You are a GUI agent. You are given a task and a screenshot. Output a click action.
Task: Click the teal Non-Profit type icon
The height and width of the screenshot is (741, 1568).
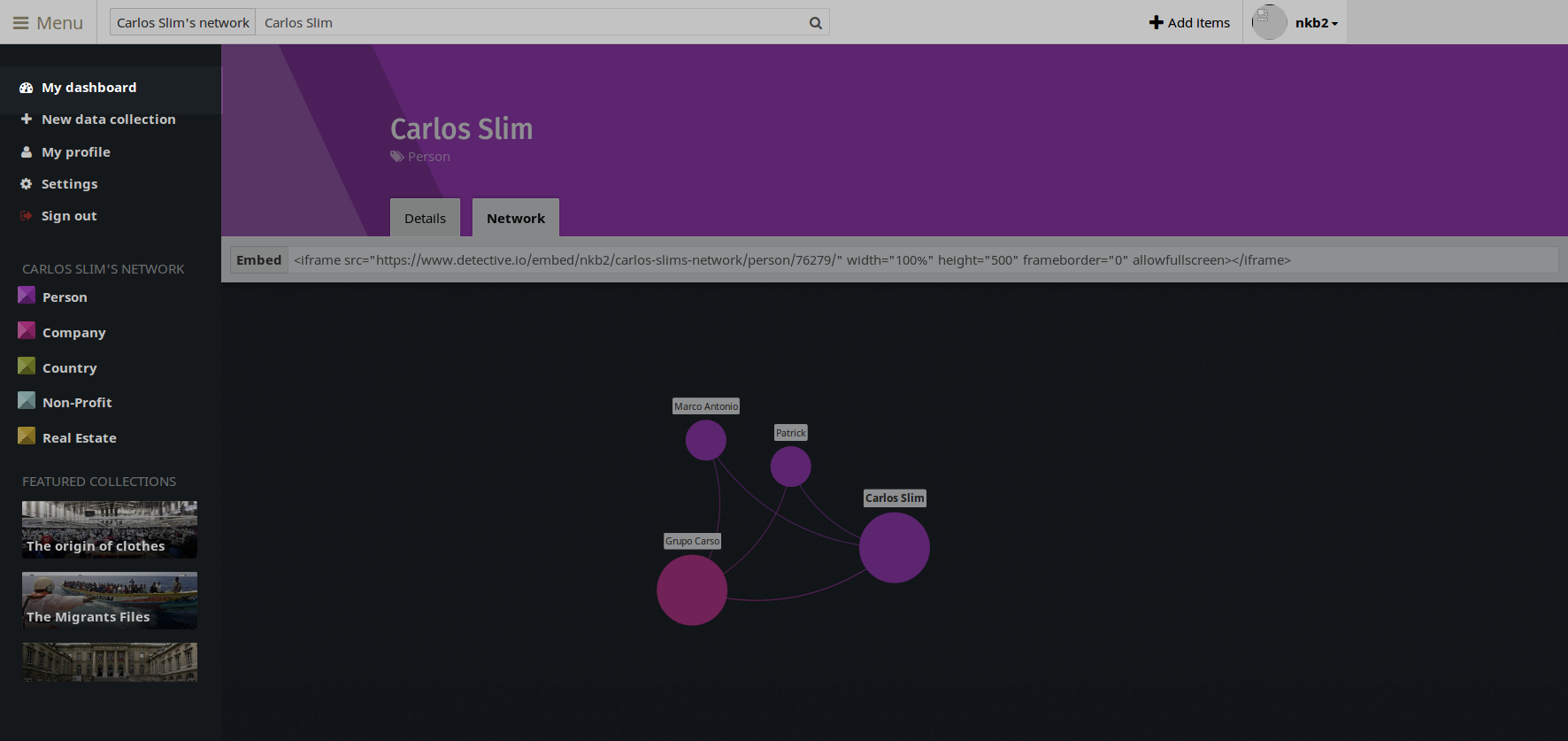click(27, 400)
